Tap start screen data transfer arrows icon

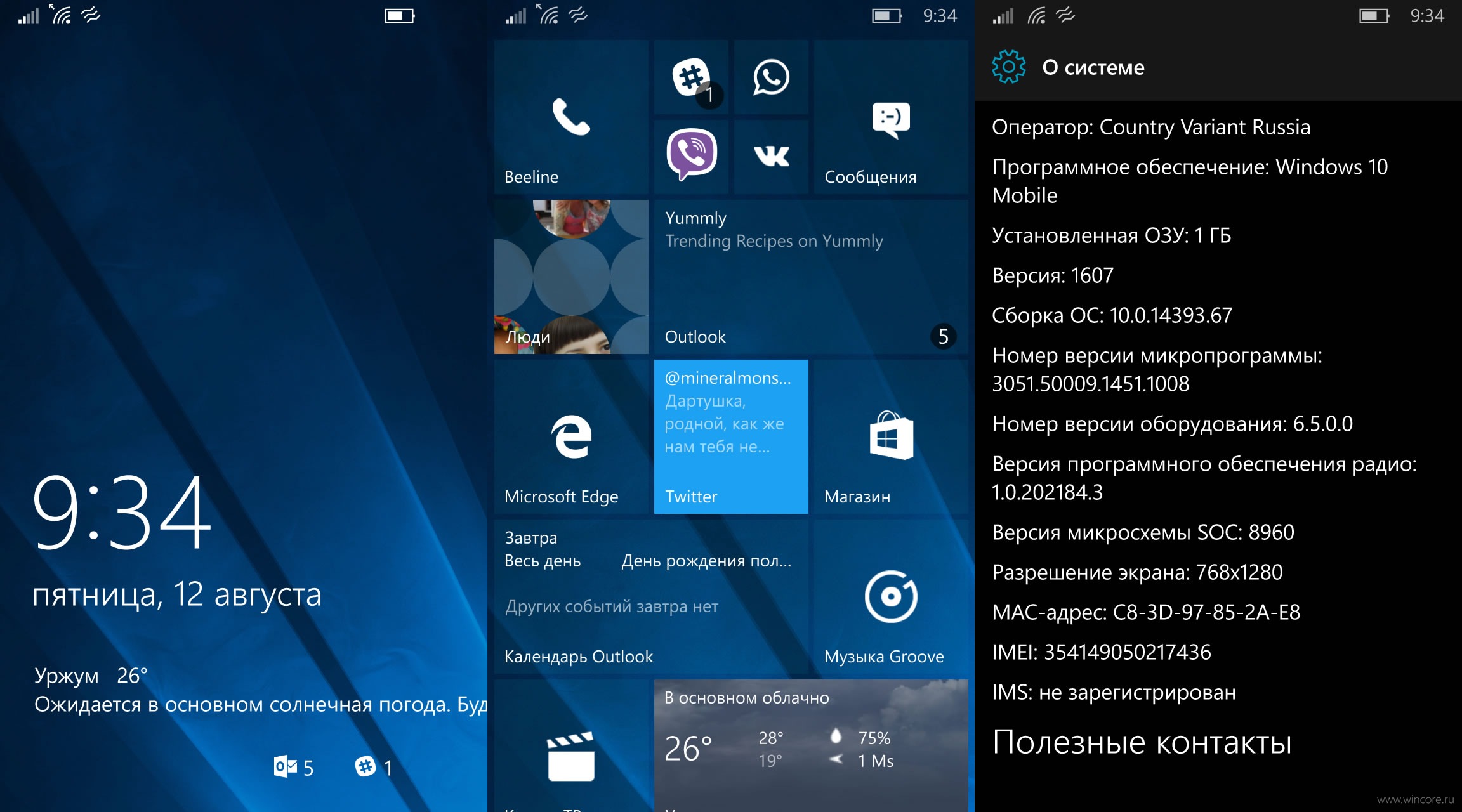578,15
